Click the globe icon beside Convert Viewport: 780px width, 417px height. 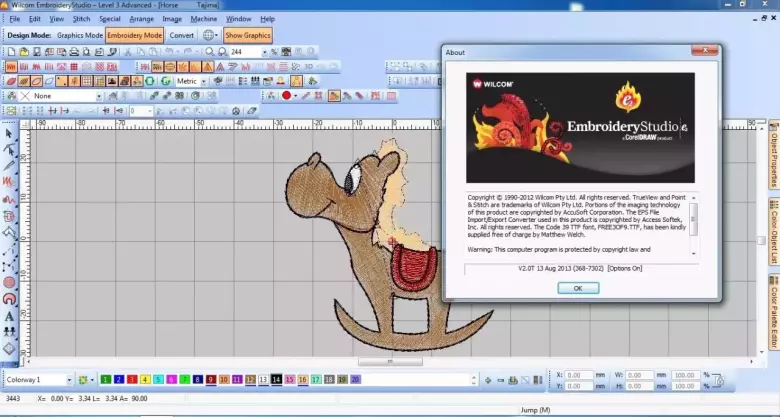pos(208,35)
